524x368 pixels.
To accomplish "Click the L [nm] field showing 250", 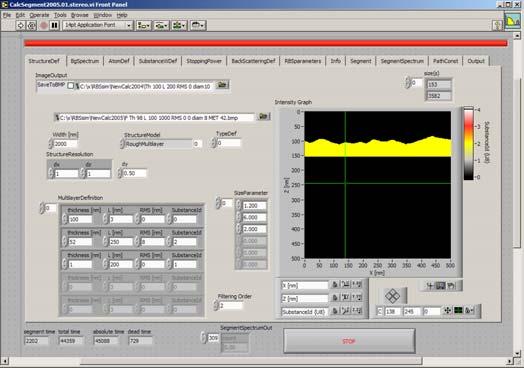I will [x=121, y=242].
